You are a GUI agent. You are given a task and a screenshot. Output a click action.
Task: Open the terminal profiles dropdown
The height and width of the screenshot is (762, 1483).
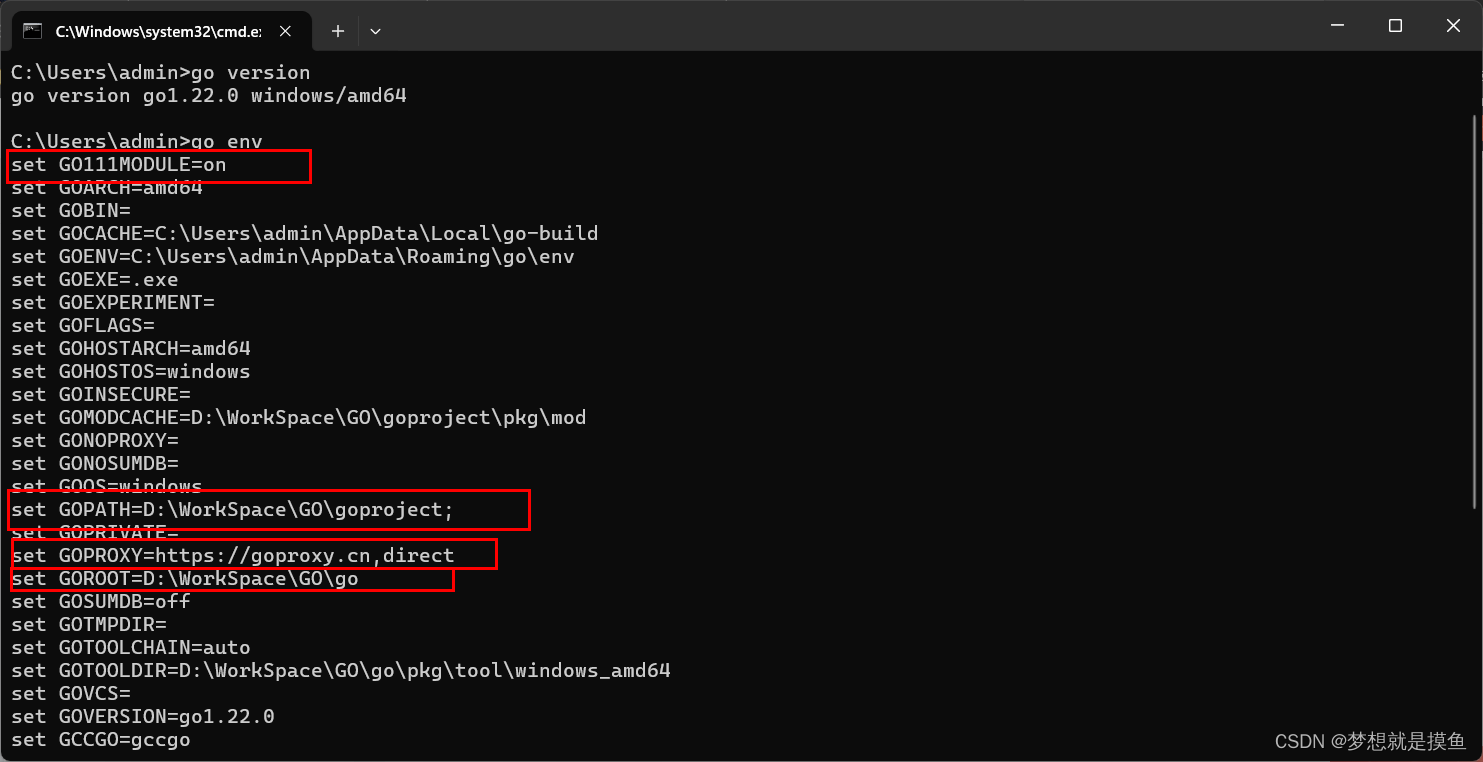(375, 31)
